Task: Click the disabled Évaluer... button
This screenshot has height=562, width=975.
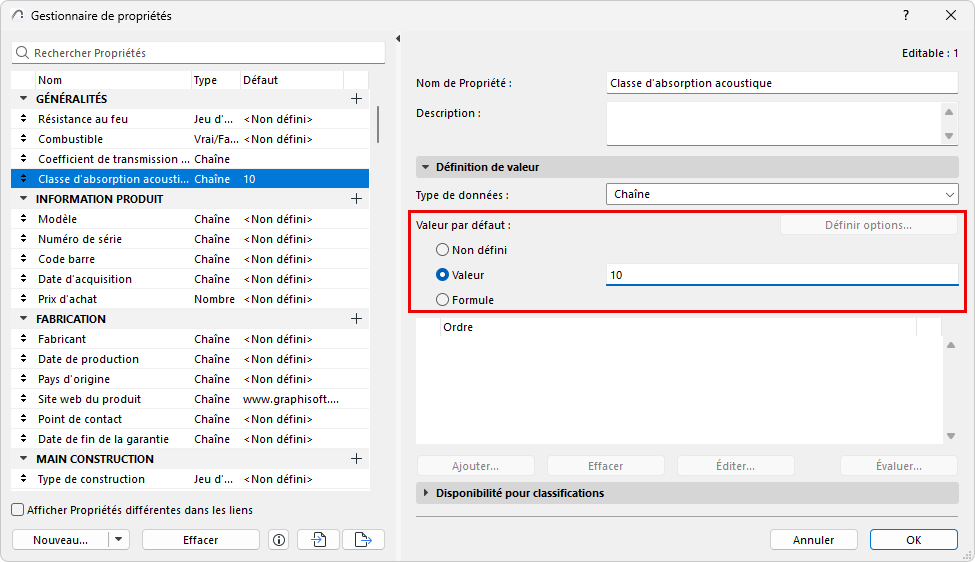Action: (x=899, y=466)
